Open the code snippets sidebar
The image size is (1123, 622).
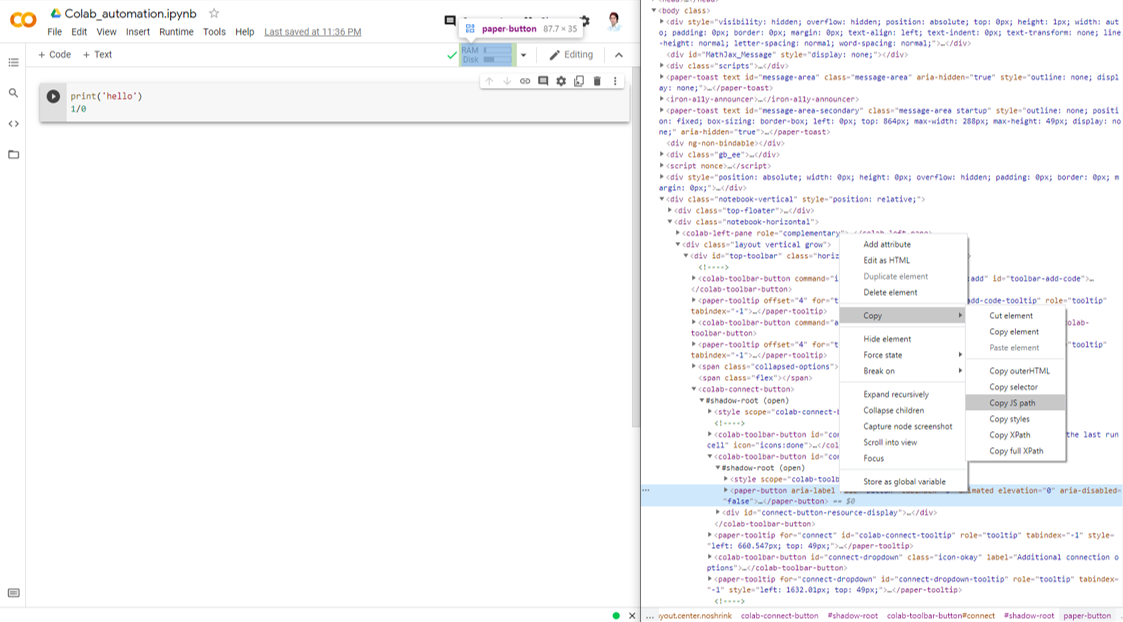13,124
